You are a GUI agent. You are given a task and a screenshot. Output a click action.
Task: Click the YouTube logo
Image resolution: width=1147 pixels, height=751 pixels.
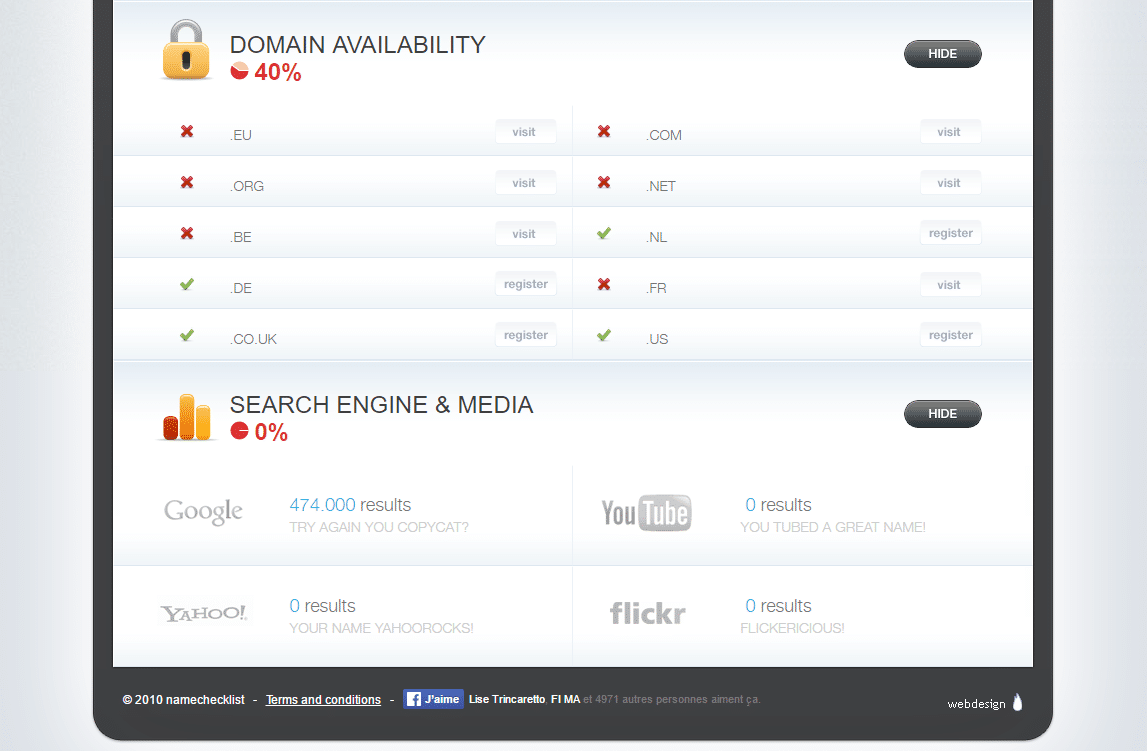pyautogui.click(x=646, y=513)
